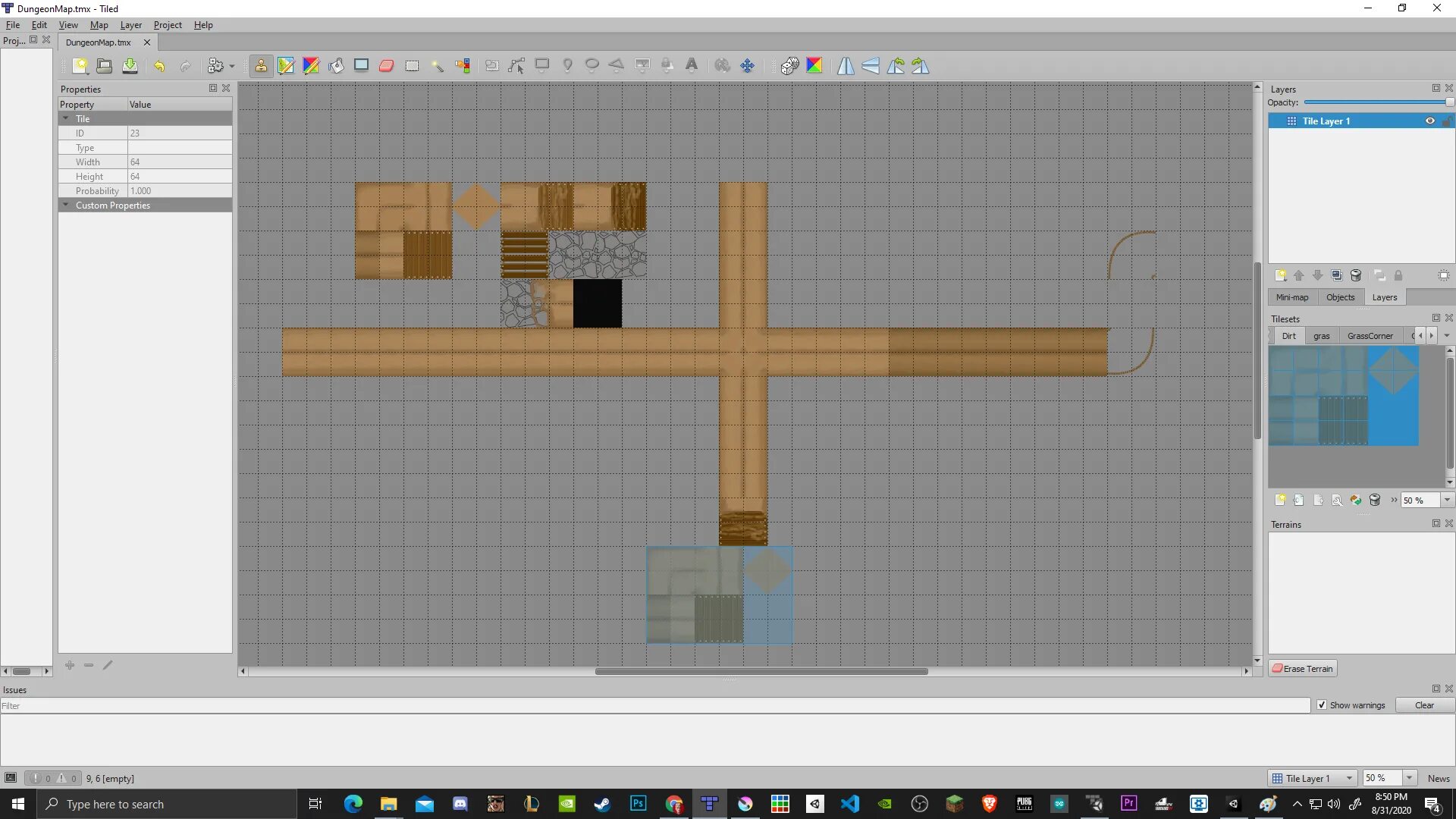
Task: Toggle lock on Tile Layer 1
Action: coord(1446,121)
